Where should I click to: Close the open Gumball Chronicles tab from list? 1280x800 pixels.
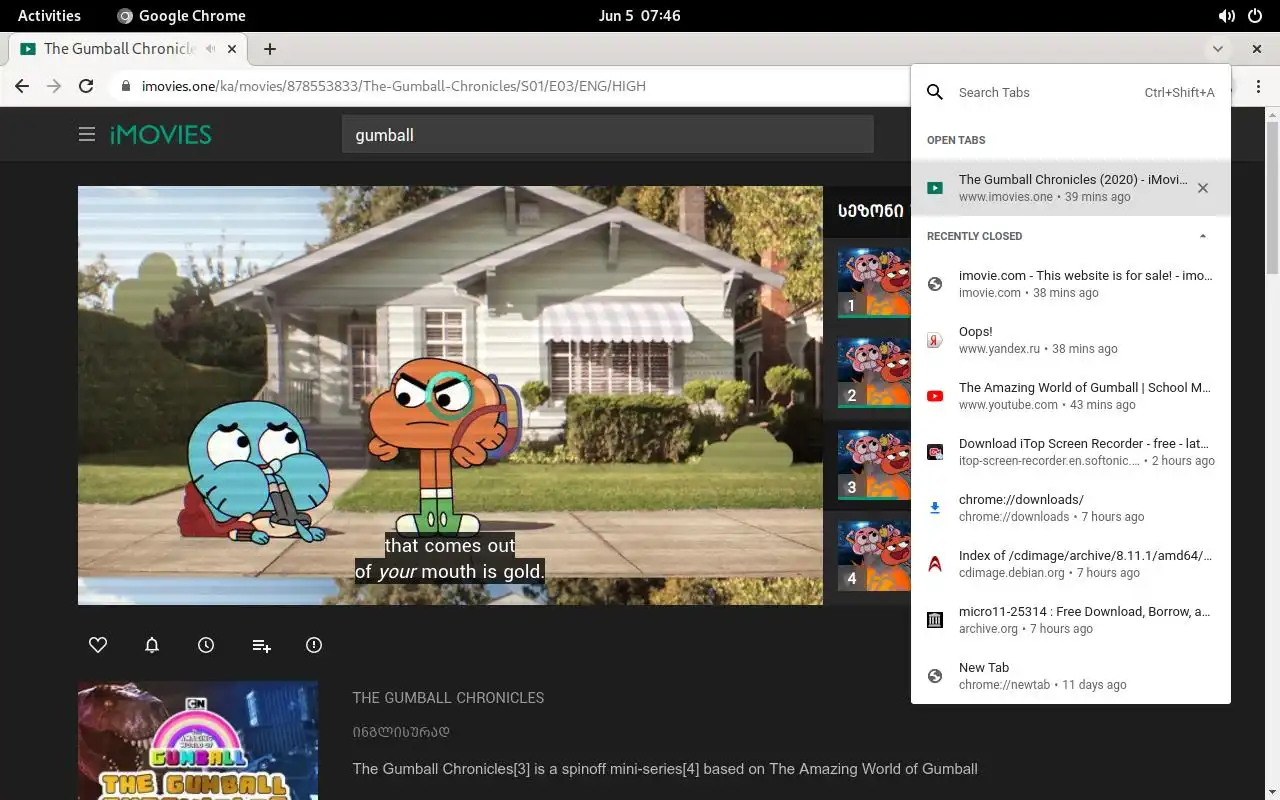click(1203, 188)
